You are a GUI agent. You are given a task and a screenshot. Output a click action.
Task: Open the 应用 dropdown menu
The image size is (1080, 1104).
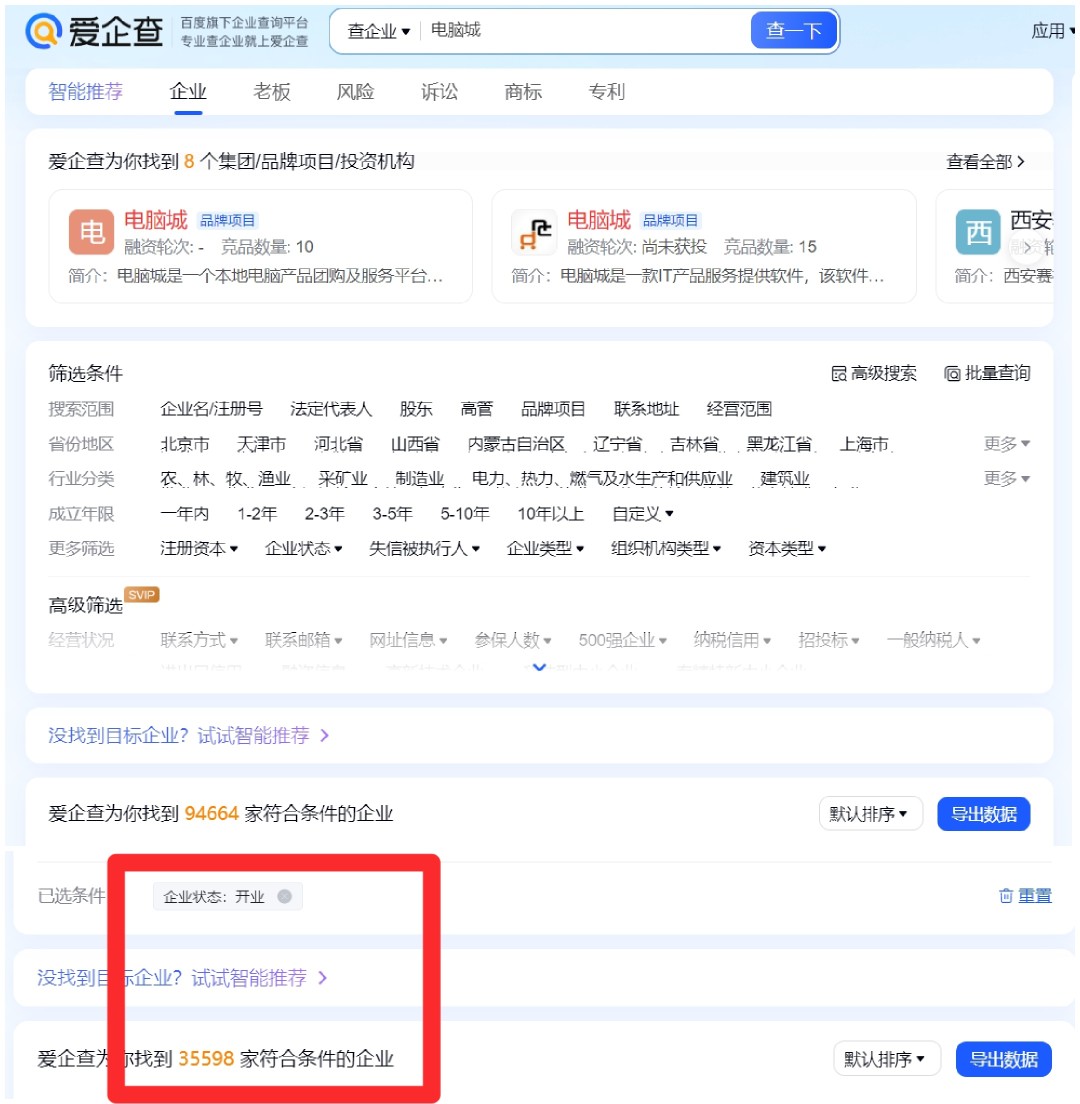pyautogui.click(x=1053, y=31)
